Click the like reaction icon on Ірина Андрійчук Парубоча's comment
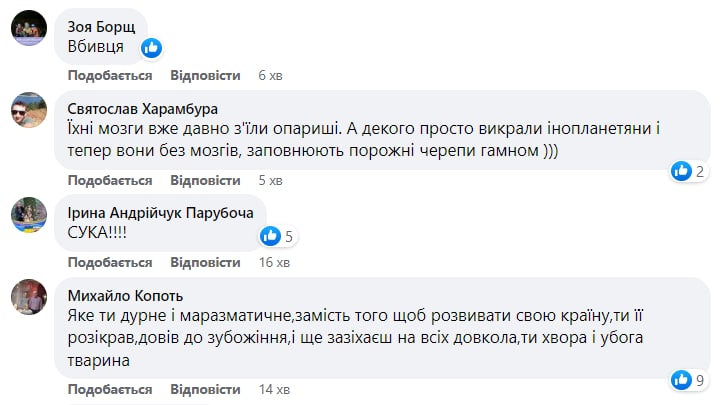723x405 pixels. 270,236
